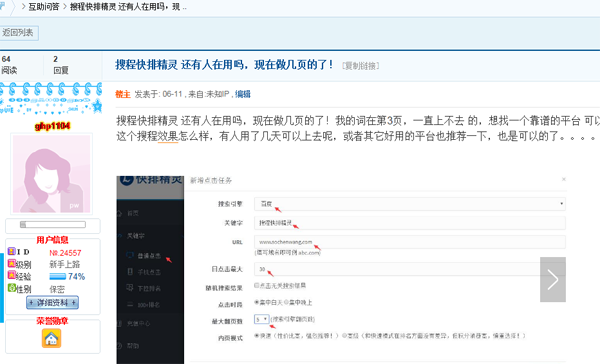The height and width of the screenshot is (364, 600).
Task: Show next image with right arrow
Action: (553, 279)
